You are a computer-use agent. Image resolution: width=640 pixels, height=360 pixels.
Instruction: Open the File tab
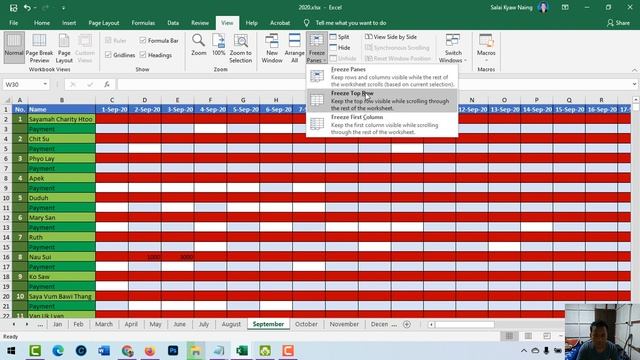click(13, 23)
